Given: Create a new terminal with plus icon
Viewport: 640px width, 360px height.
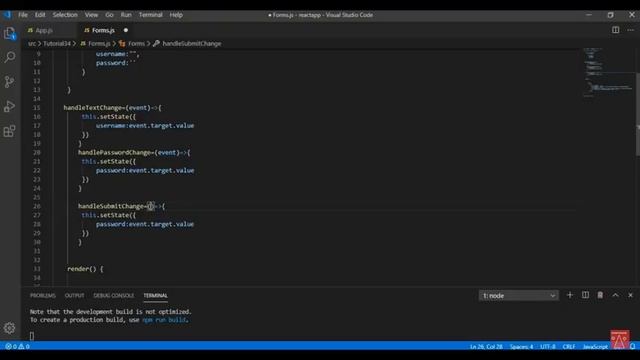Looking at the screenshot, I should (x=570, y=295).
